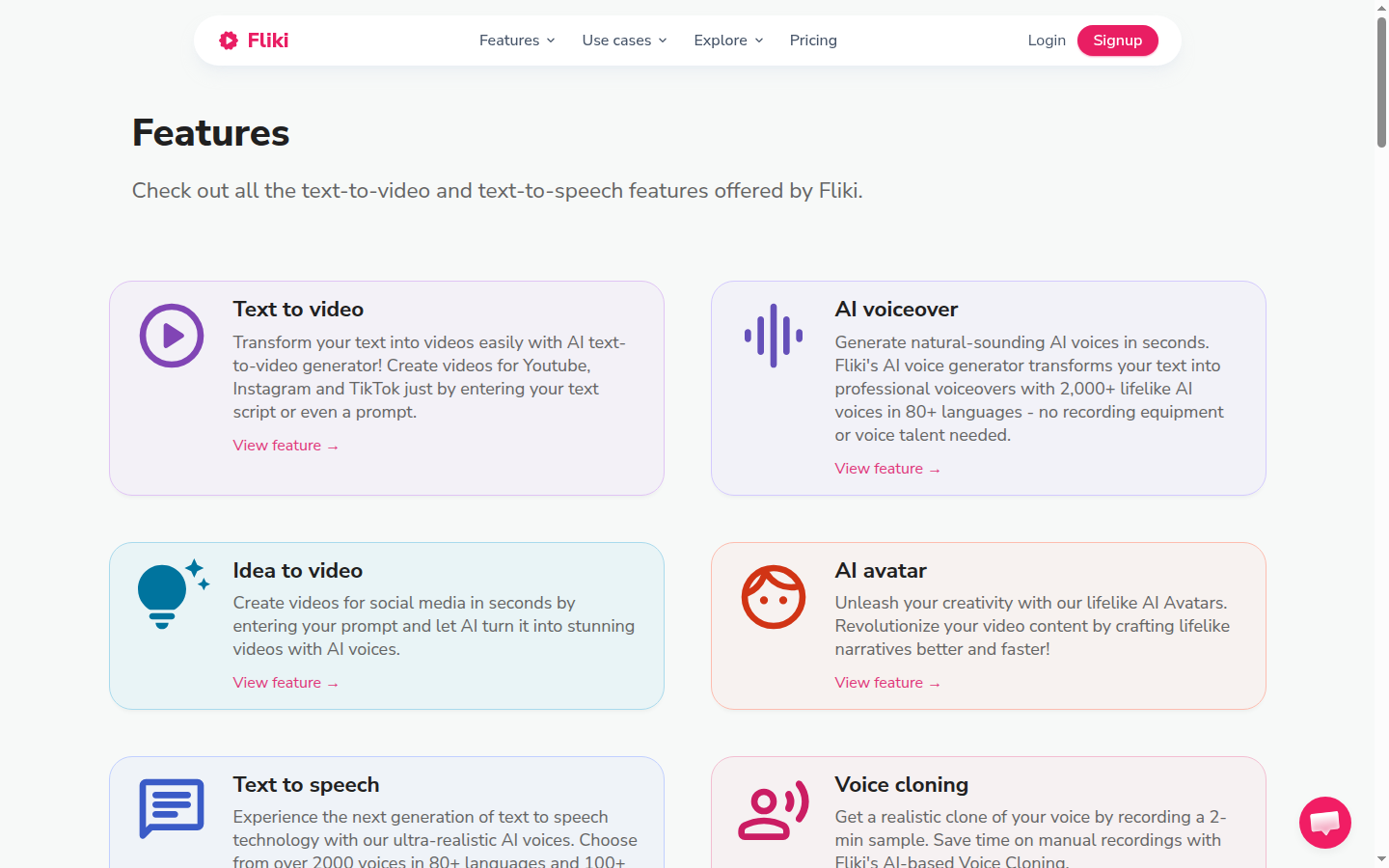Click the Text to speech heading
Image resolution: width=1389 pixels, height=868 pixels.
(x=306, y=785)
